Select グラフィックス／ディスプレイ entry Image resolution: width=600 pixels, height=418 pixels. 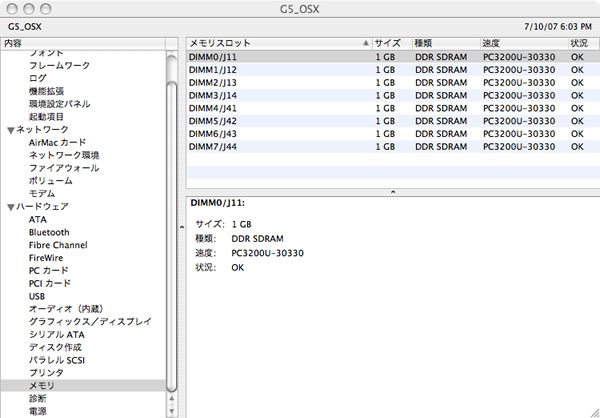90,322
